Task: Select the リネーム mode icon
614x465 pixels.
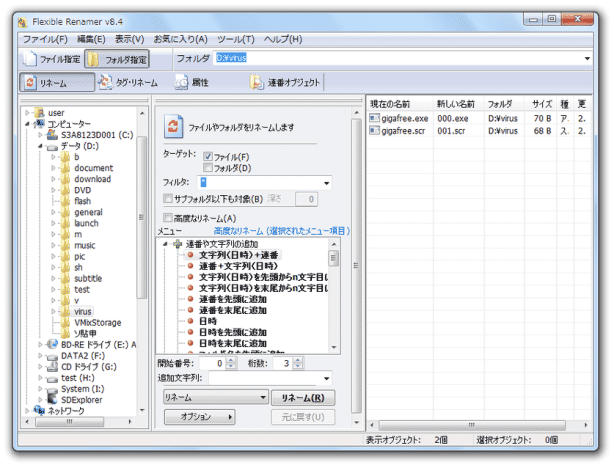Action: 30,83
